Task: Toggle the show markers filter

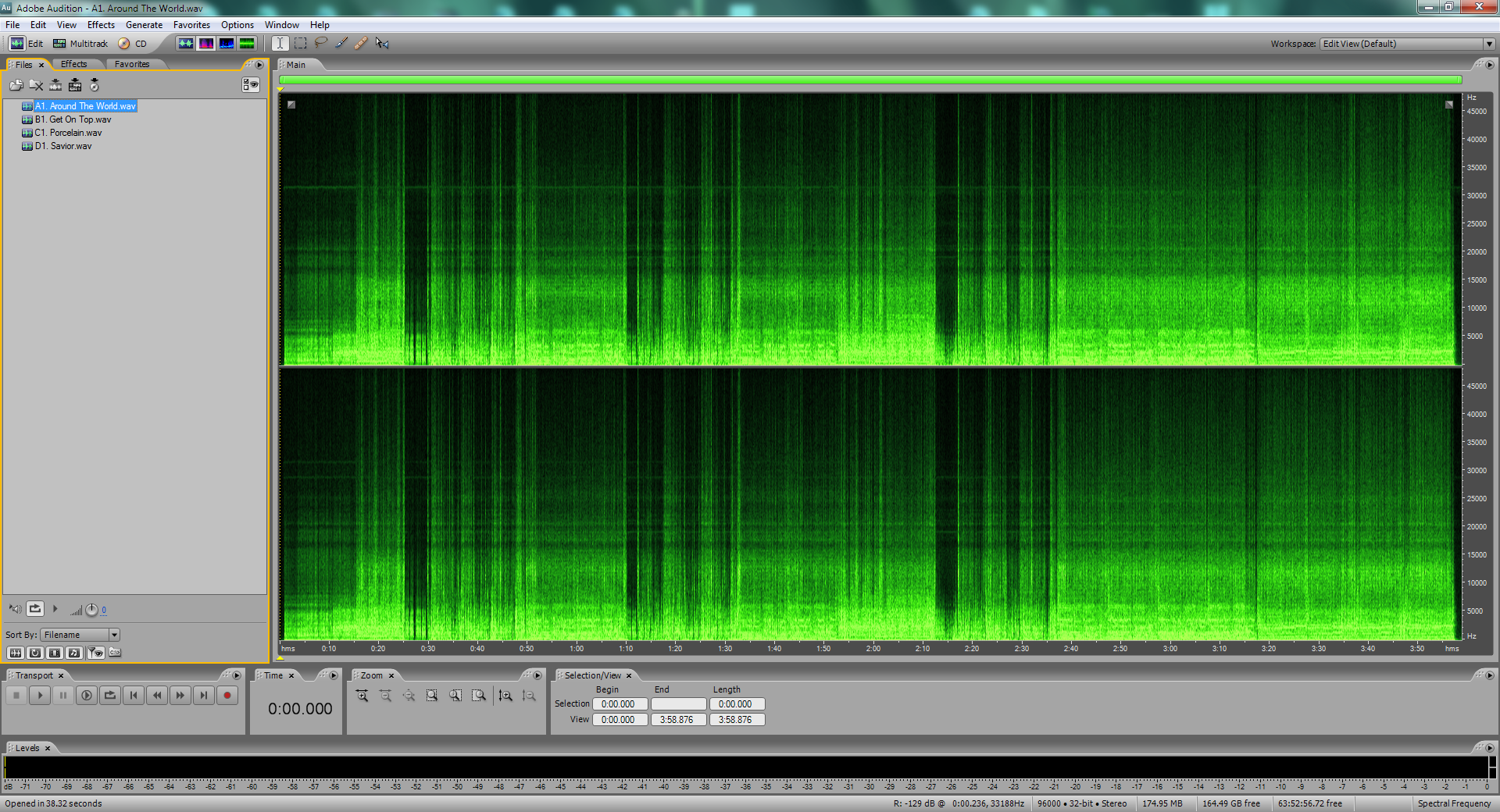Action: (95, 653)
